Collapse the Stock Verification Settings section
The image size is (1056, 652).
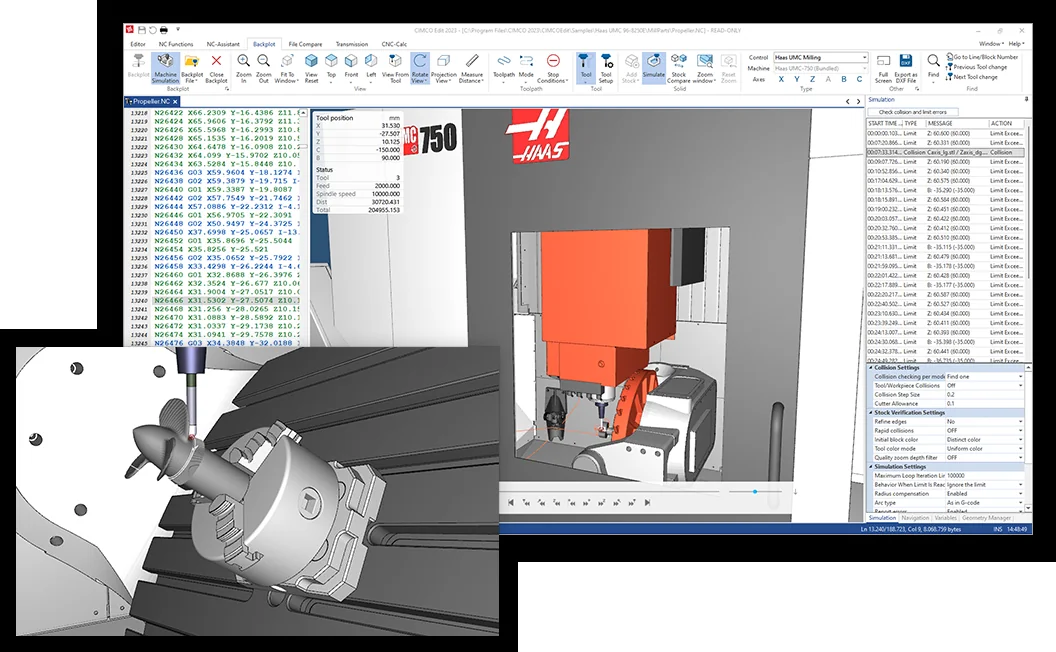(x=871, y=412)
